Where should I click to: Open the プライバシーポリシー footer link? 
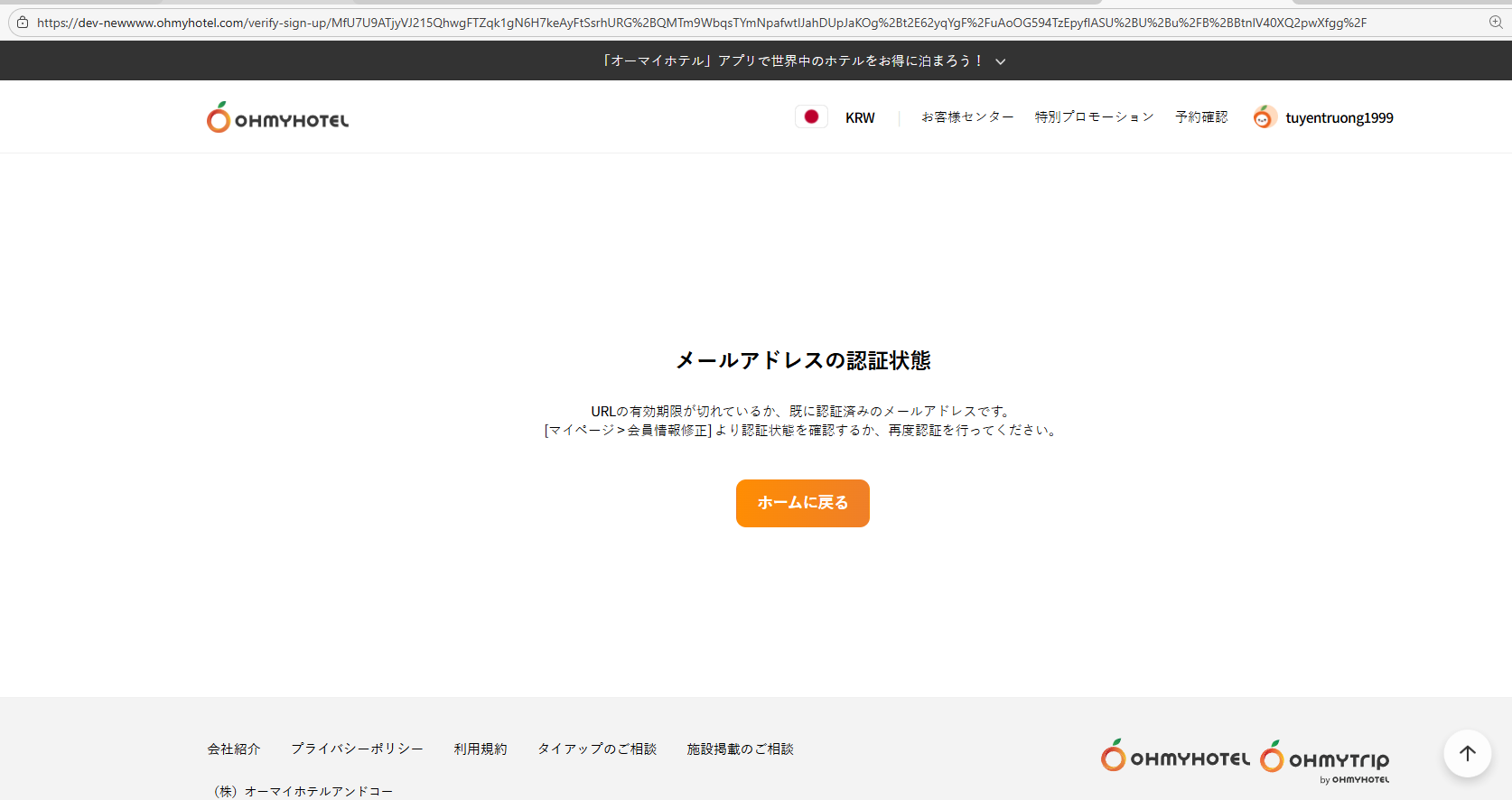pyautogui.click(x=357, y=749)
